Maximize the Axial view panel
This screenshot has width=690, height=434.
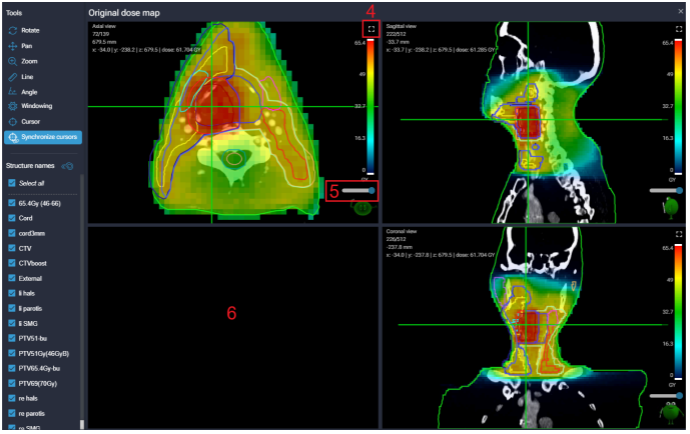pos(372,30)
